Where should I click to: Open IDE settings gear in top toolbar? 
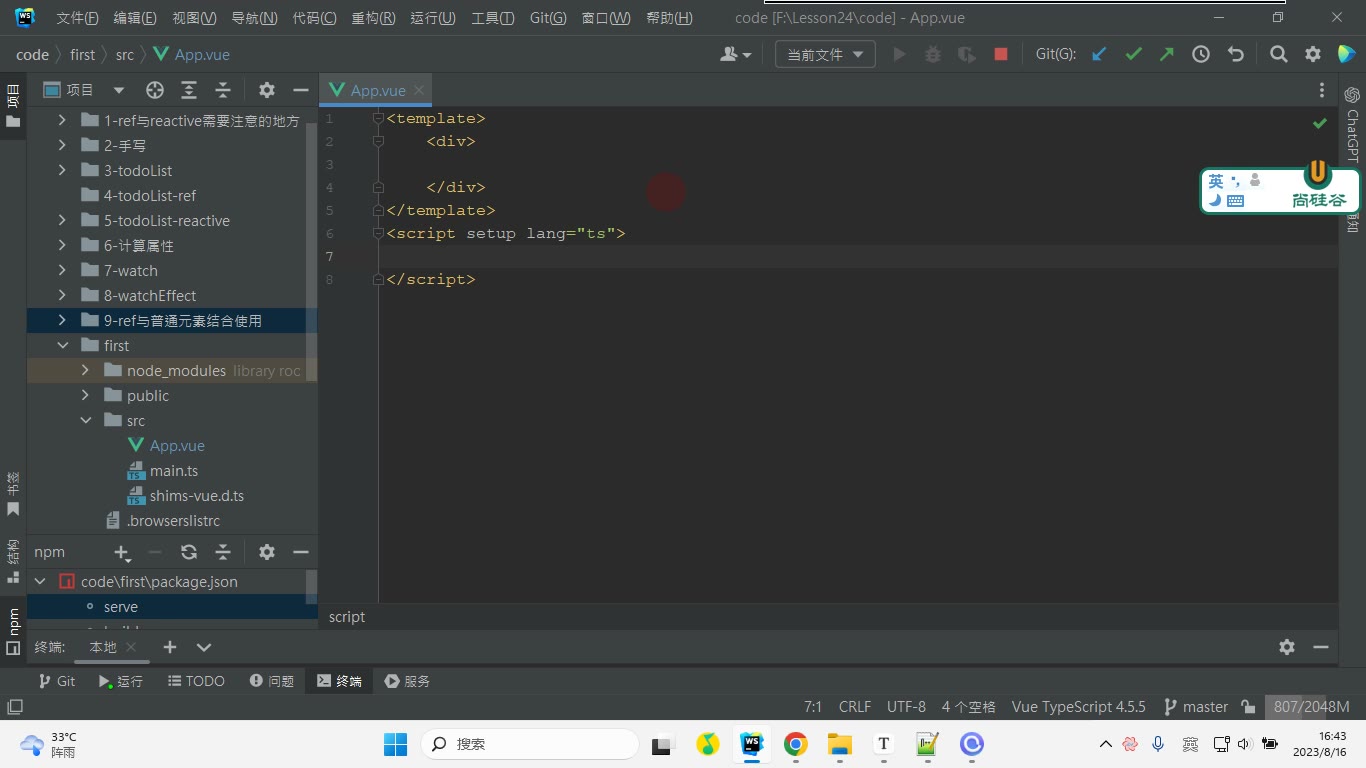click(x=1313, y=55)
